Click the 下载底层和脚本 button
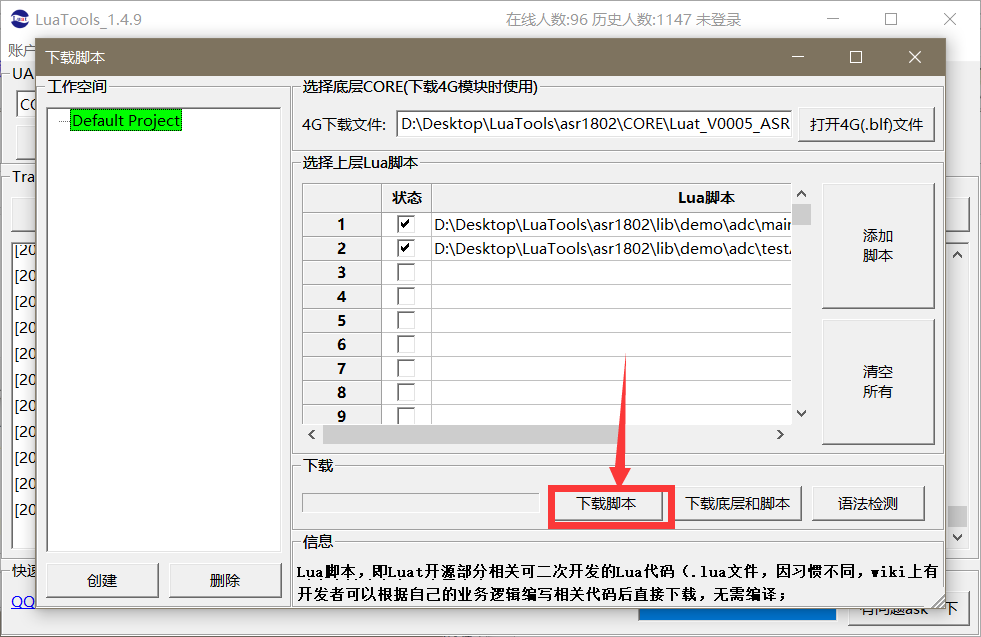 point(738,504)
